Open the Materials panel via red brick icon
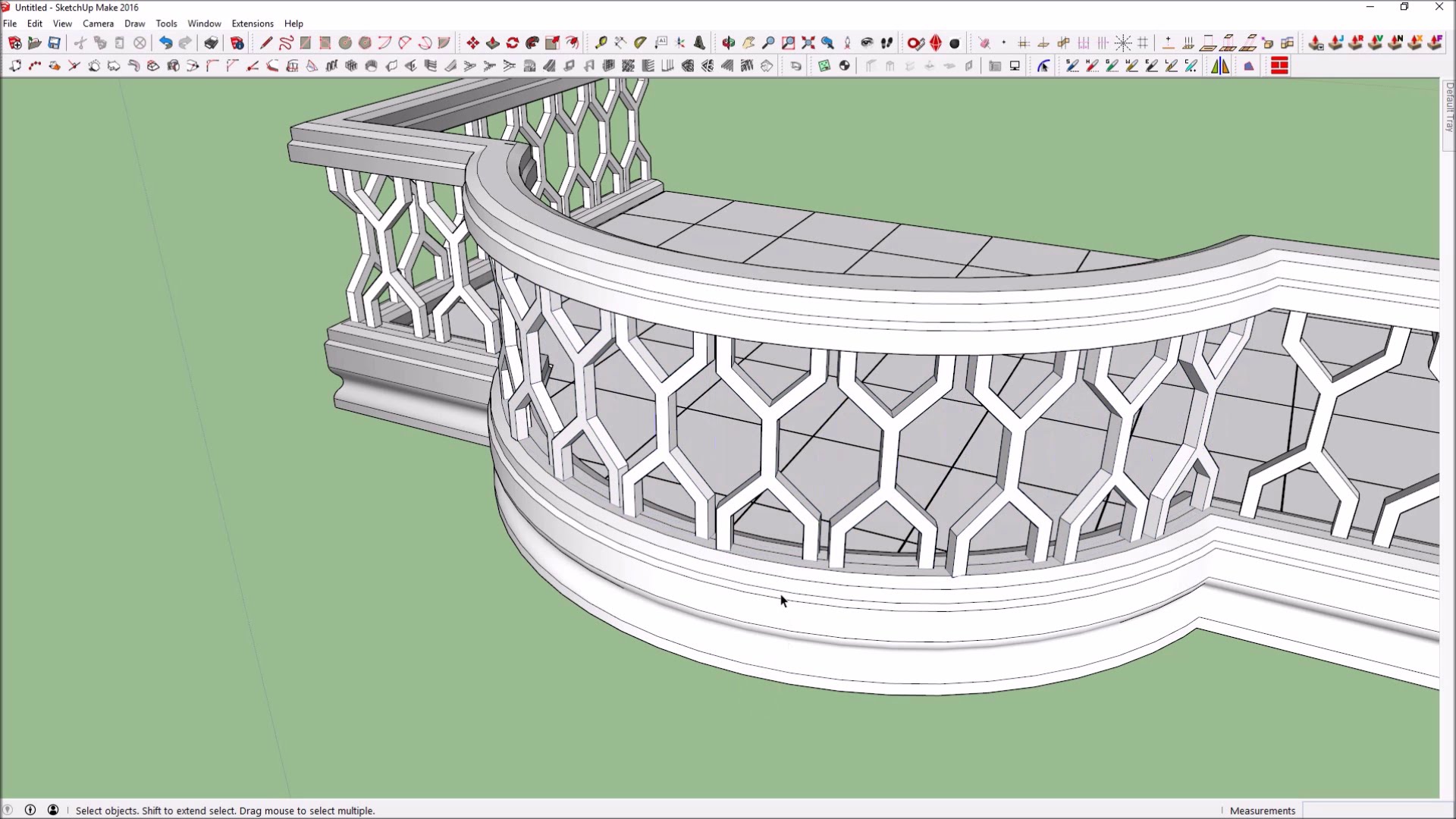The image size is (1456, 819). (1280, 66)
